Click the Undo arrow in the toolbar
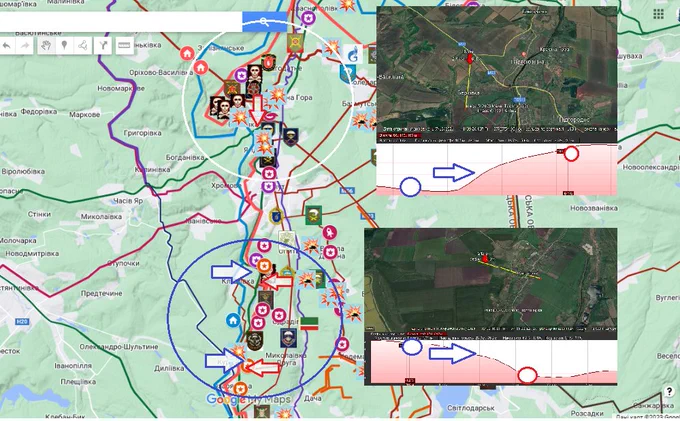The height and width of the screenshot is (421, 680). (x=7, y=46)
